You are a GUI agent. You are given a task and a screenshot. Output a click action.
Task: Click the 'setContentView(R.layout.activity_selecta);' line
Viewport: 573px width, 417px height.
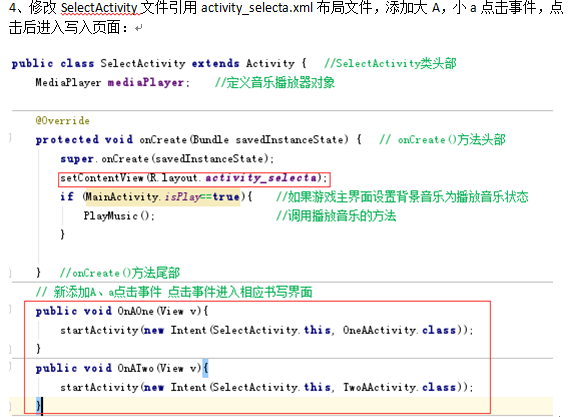click(194, 178)
